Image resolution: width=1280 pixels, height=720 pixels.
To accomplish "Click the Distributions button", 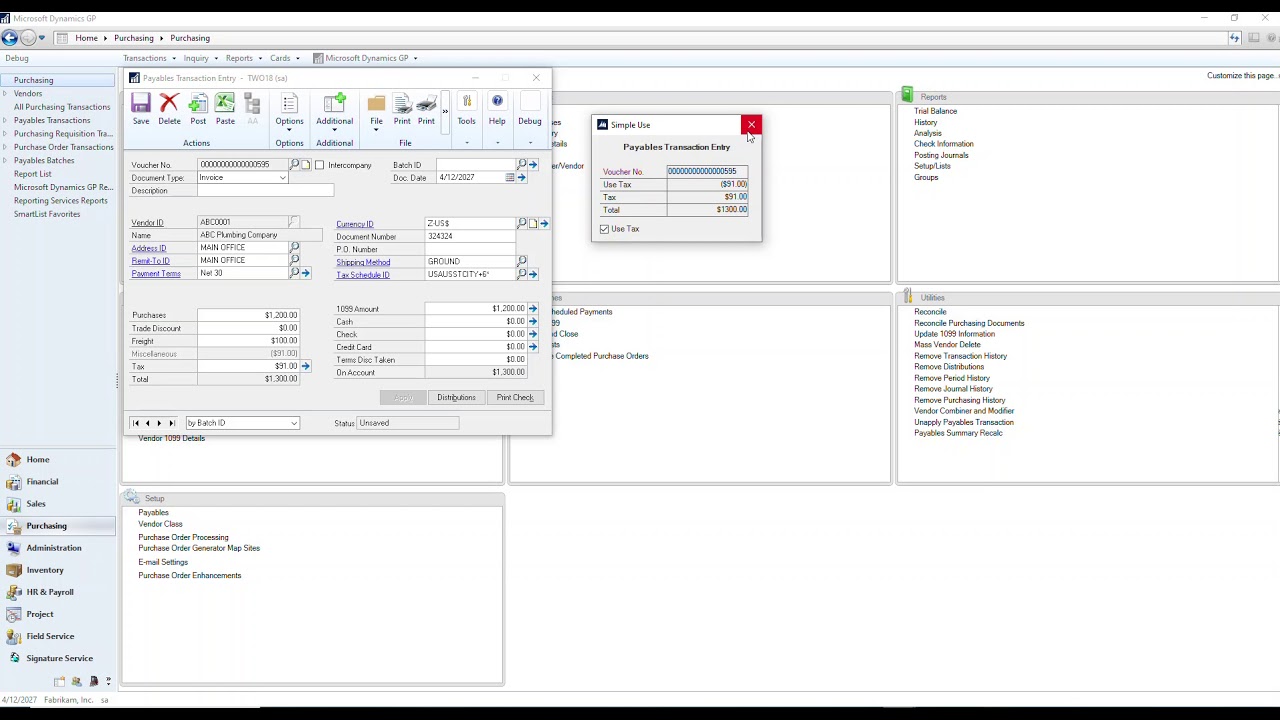I will [x=456, y=398].
